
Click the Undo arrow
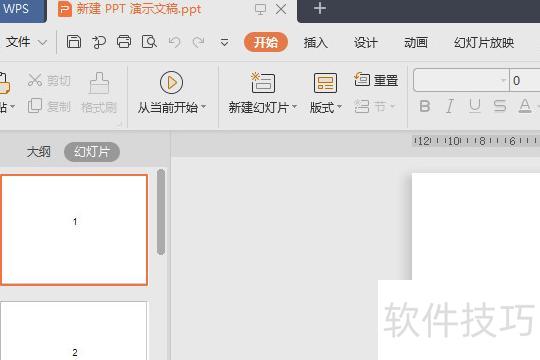click(x=175, y=42)
